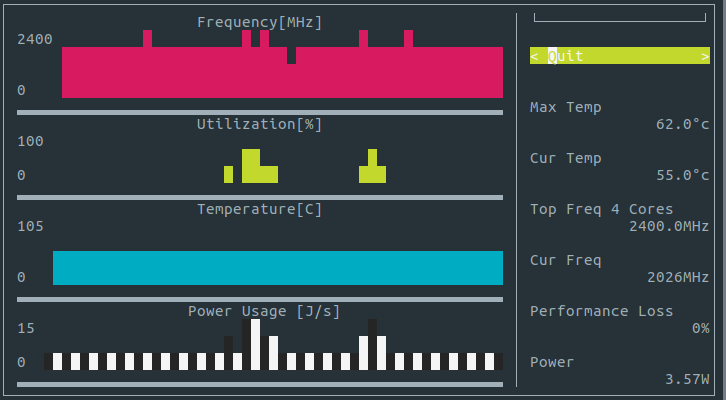Click the 2400 frequency axis label
The height and width of the screenshot is (400, 726).
tap(35, 39)
